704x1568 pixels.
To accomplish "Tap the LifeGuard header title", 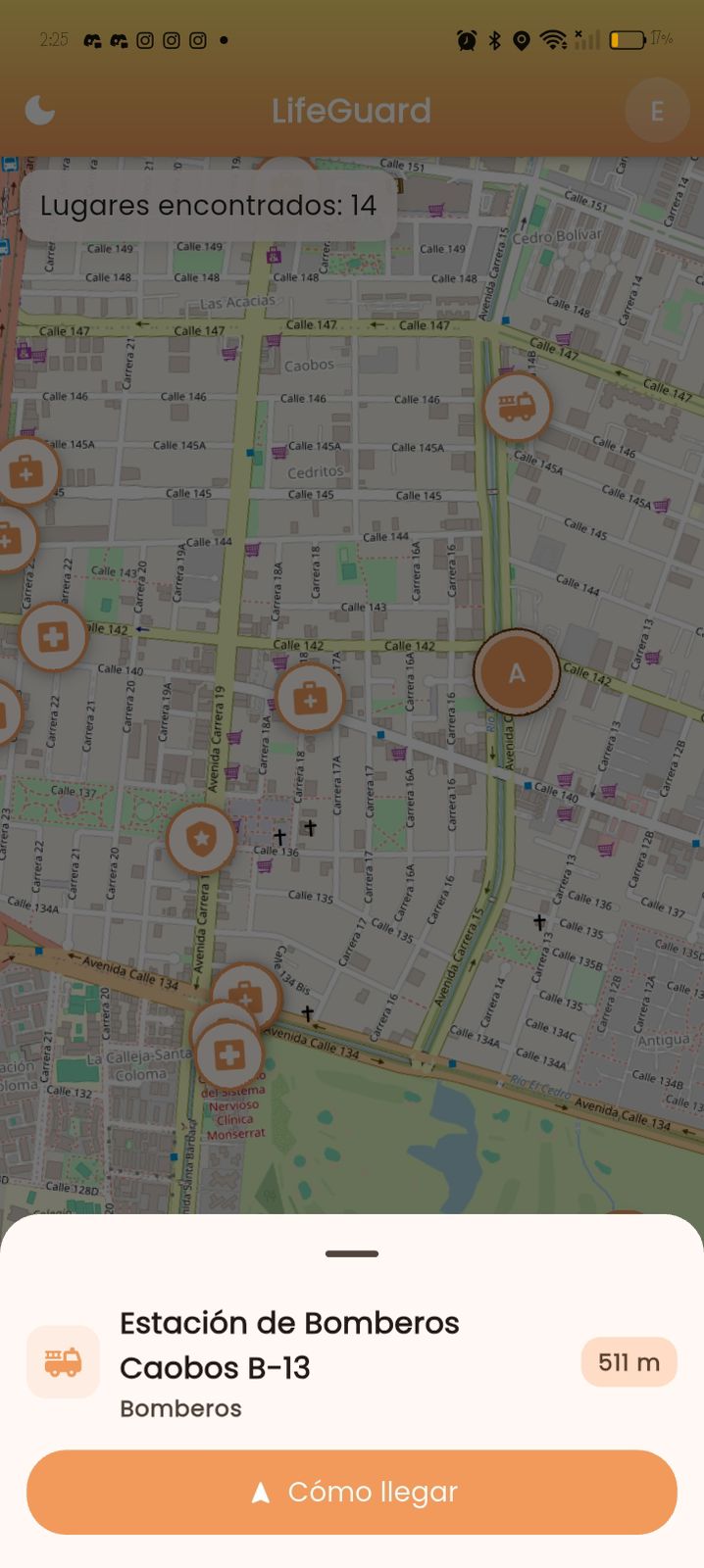I will [x=351, y=111].
